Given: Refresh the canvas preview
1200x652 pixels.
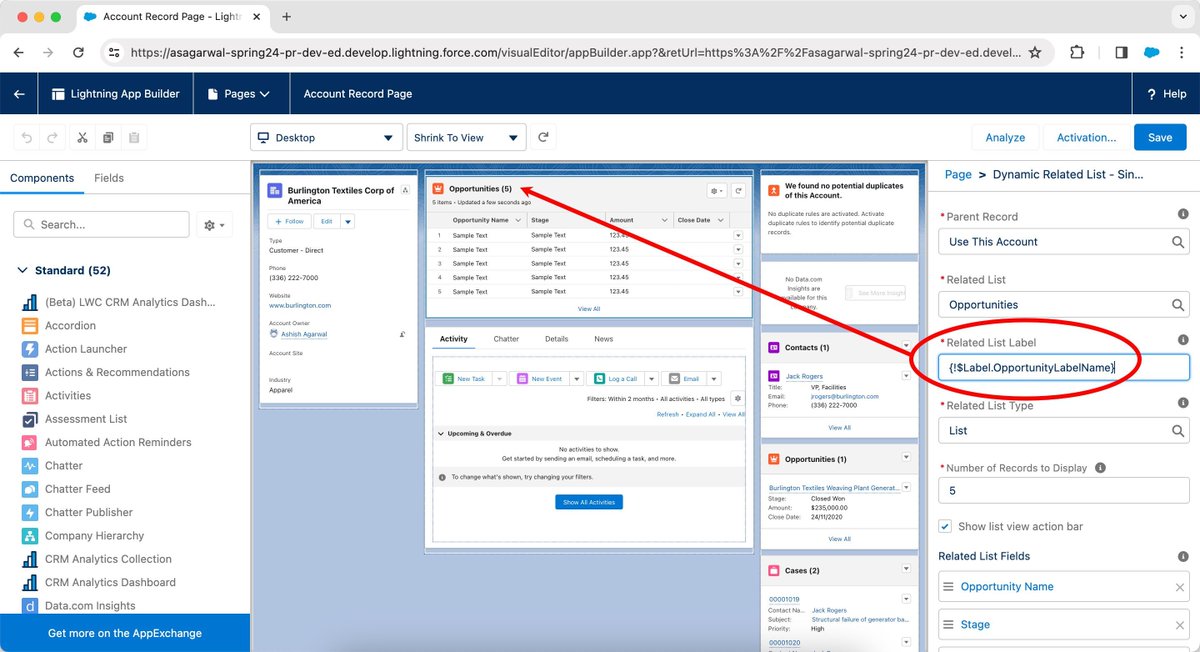Looking at the screenshot, I should coord(544,138).
